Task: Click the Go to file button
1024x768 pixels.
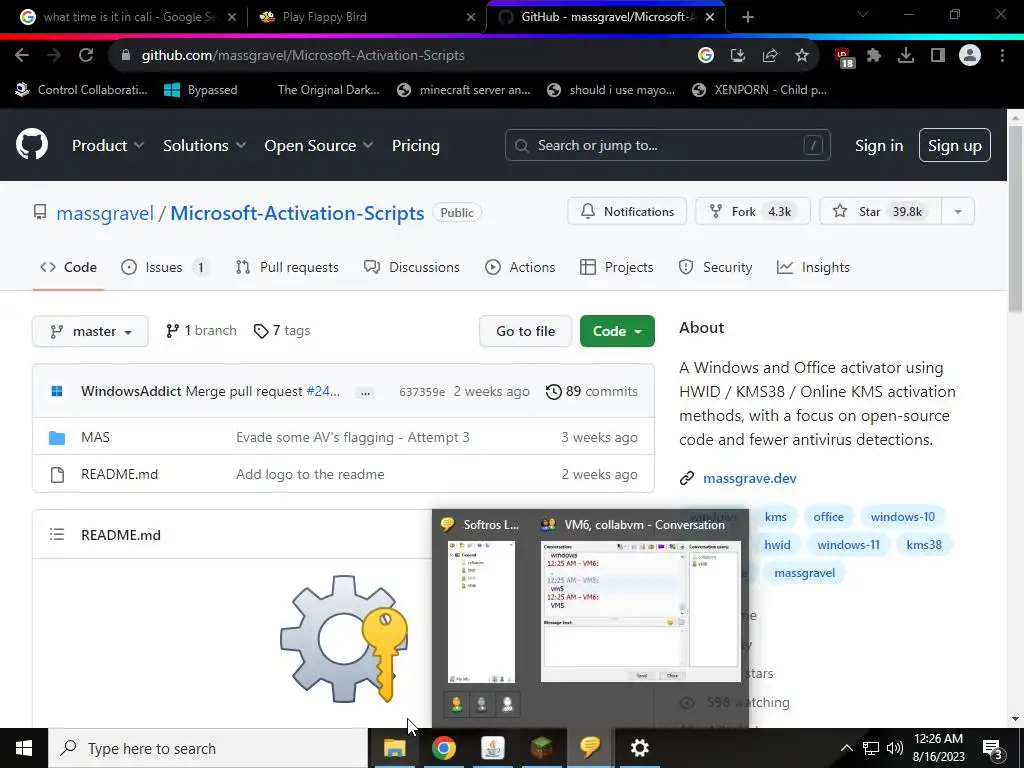Action: click(526, 331)
